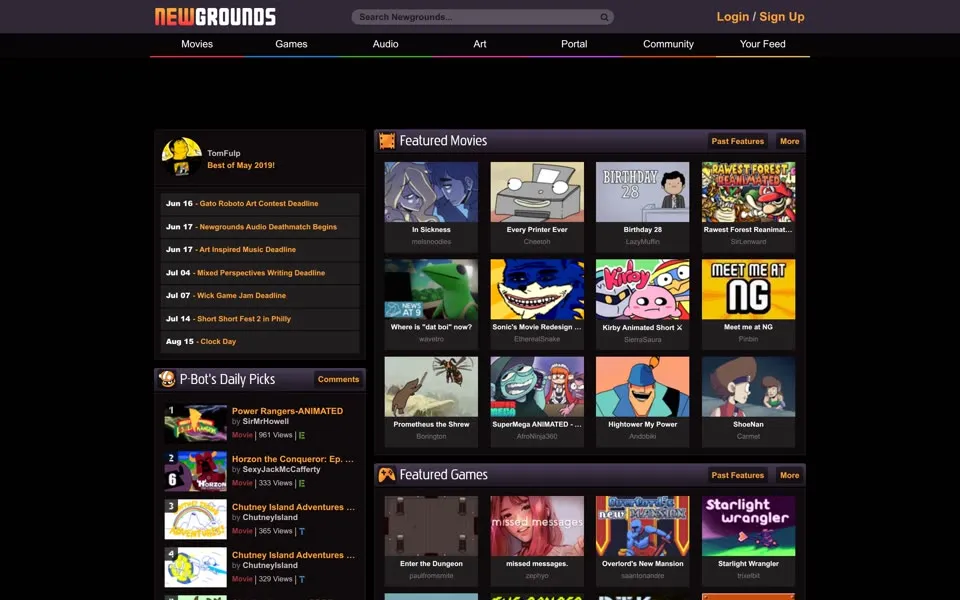Click More in Featured Games
960x600 pixels.
click(790, 475)
